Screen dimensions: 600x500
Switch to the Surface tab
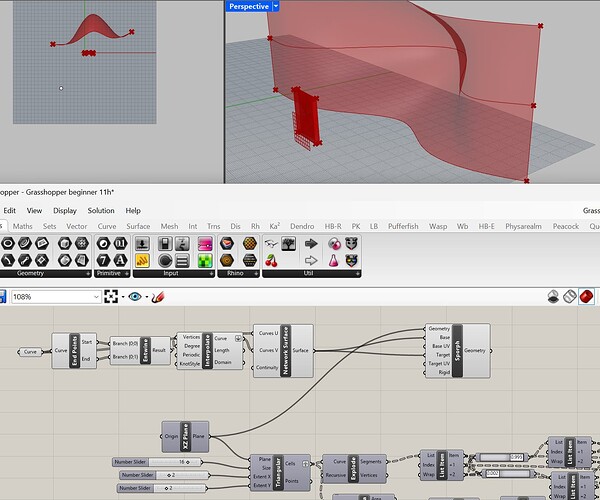(x=138, y=226)
